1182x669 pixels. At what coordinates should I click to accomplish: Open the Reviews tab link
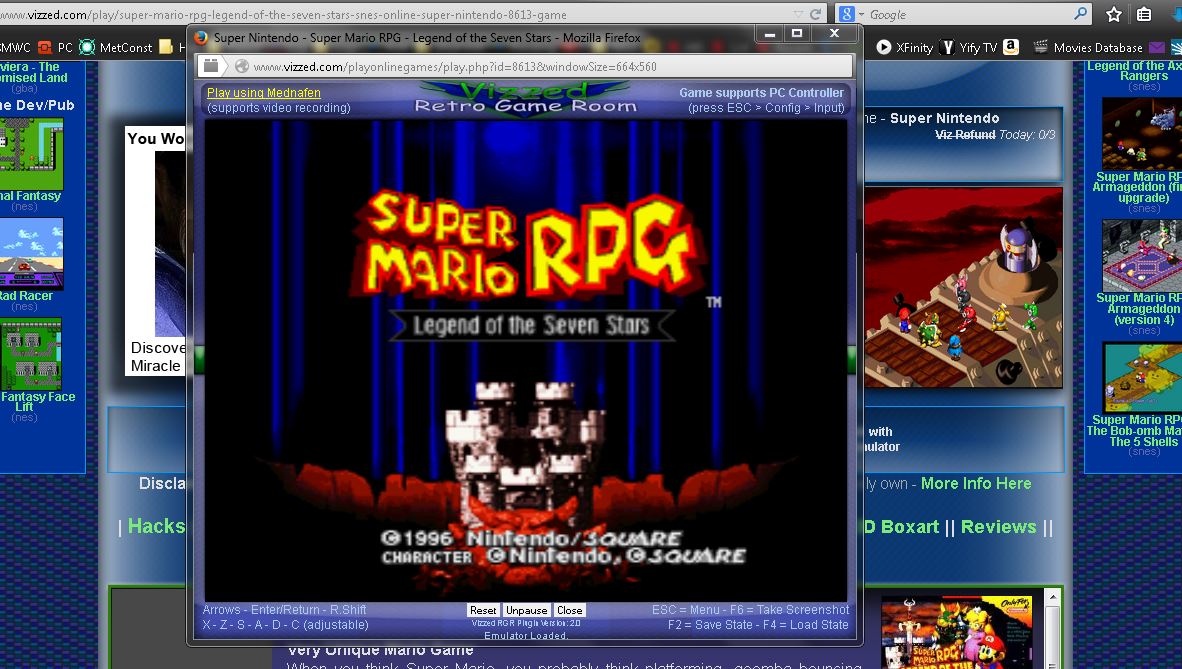[998, 527]
